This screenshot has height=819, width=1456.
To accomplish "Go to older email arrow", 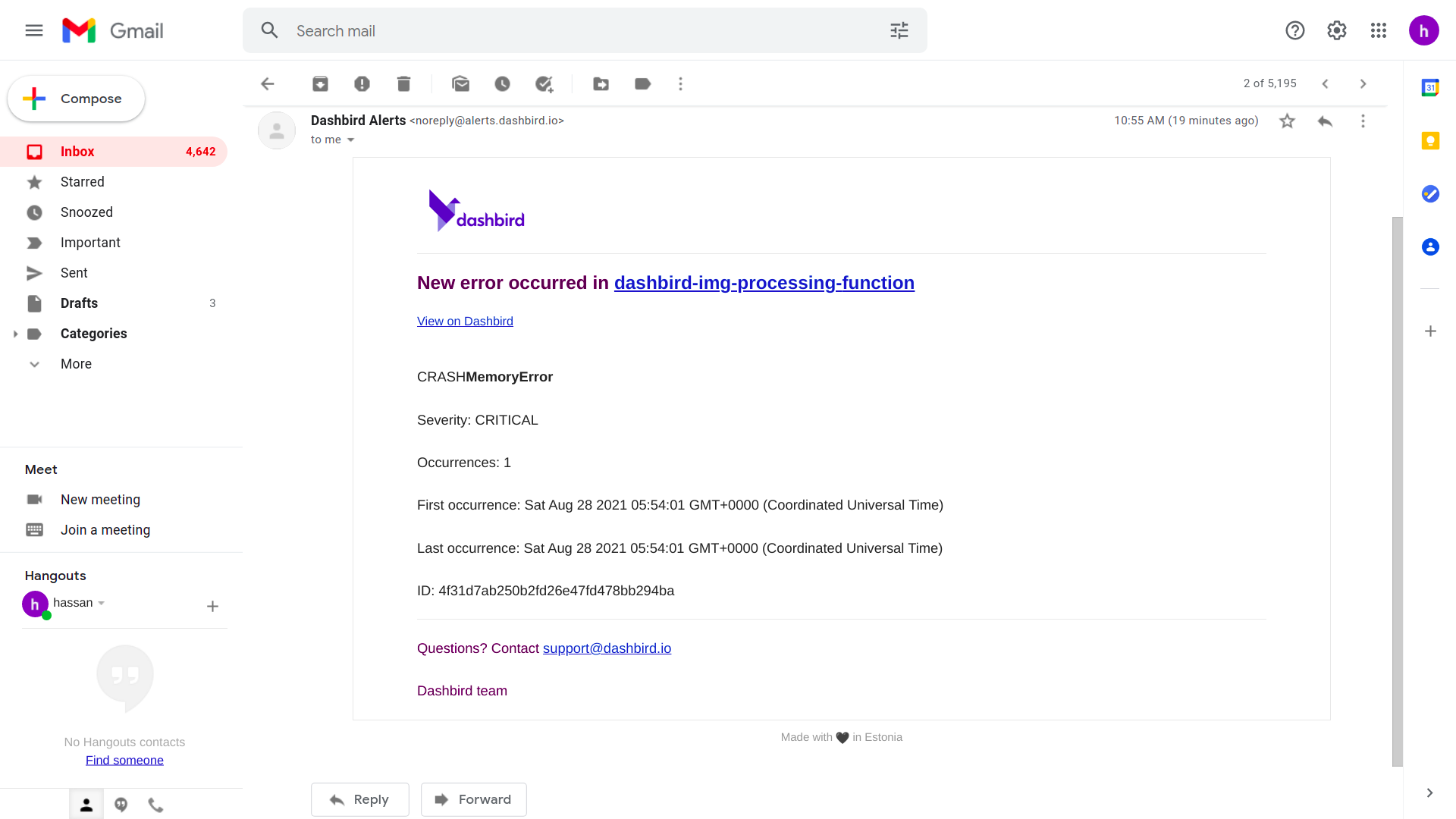I will [x=1363, y=83].
